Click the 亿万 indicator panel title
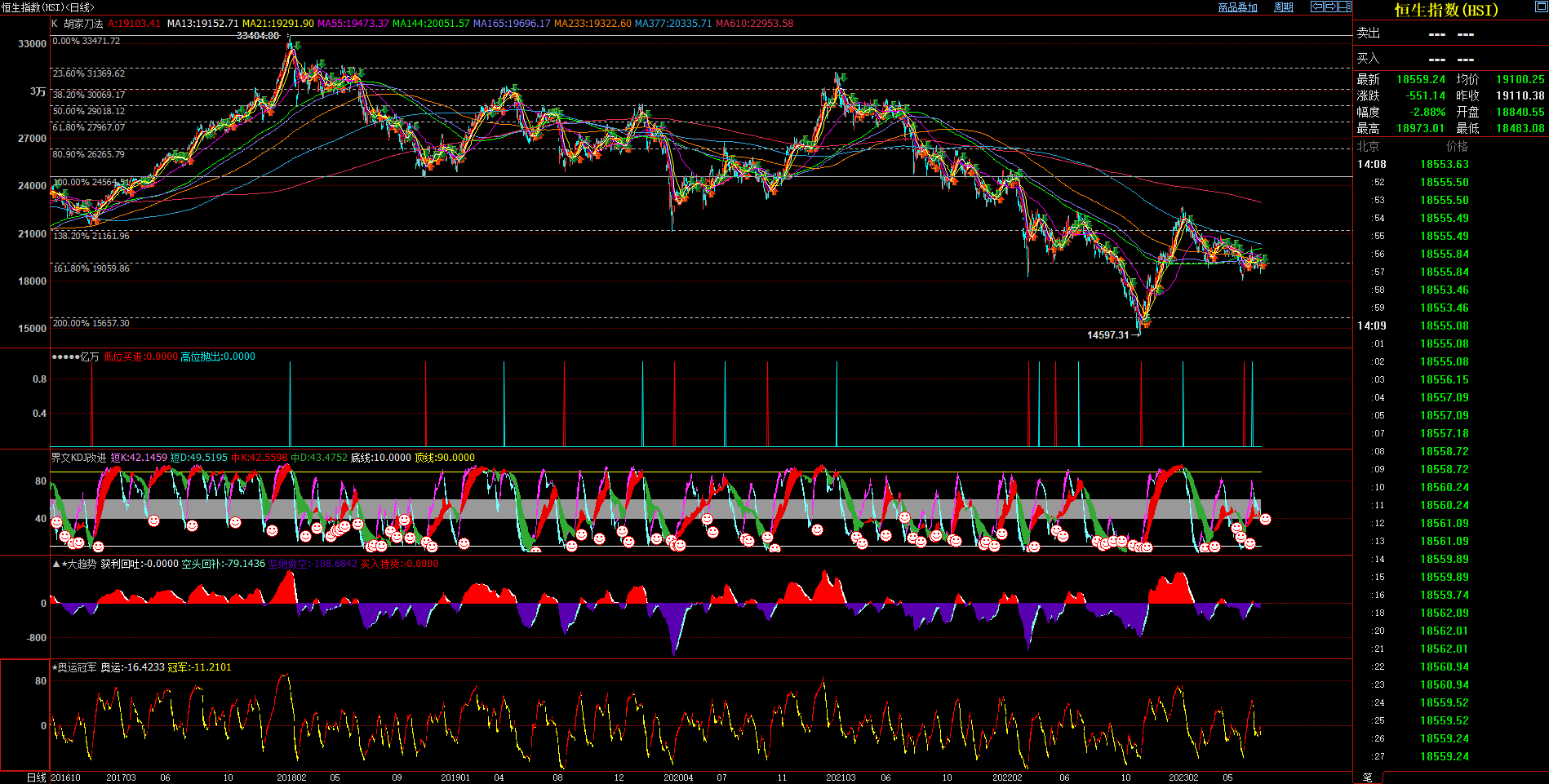The height and width of the screenshot is (784, 1549). coord(89,357)
